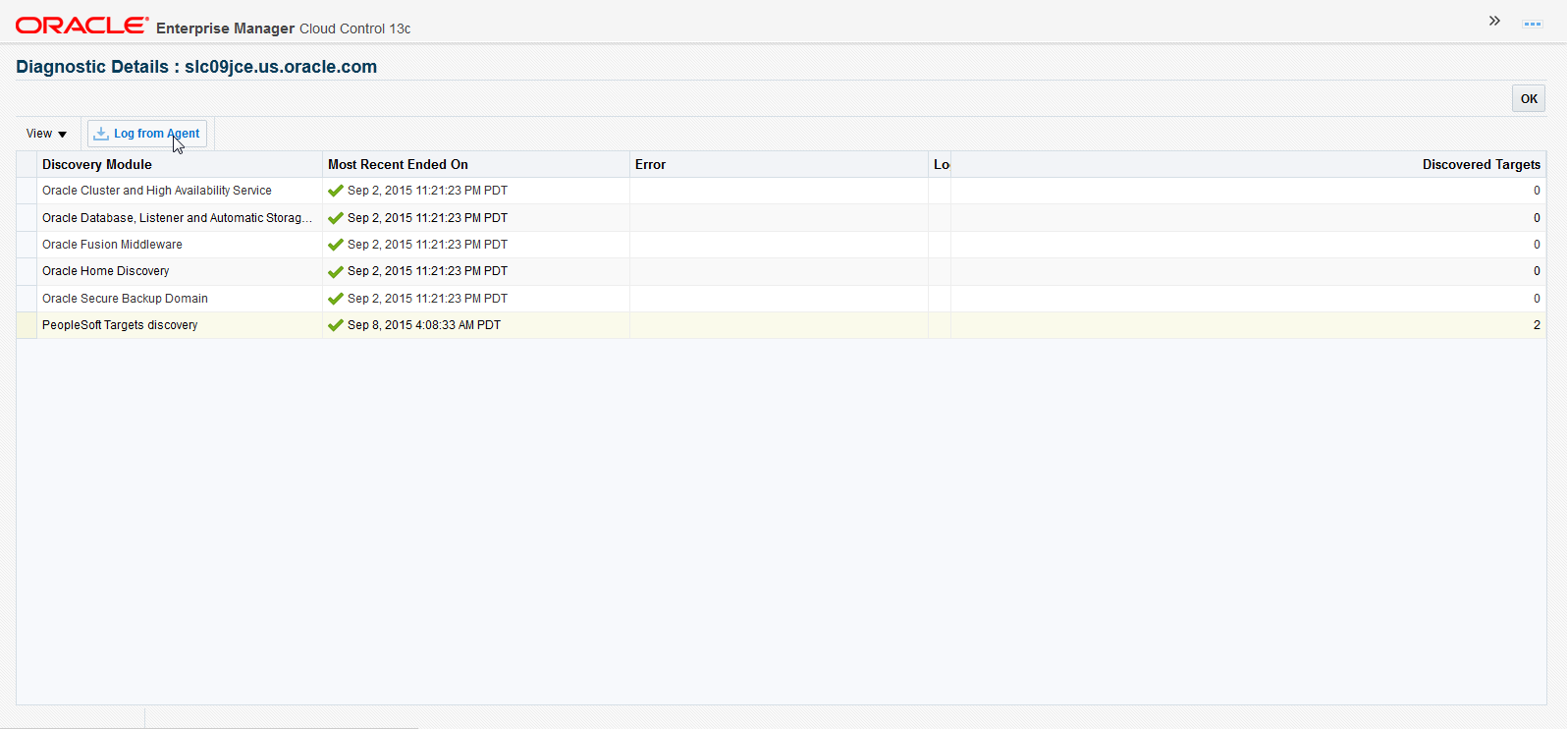Click row selector for PeopleSoft Targets row
Viewport: 1568px width, 729px height.
27,325
